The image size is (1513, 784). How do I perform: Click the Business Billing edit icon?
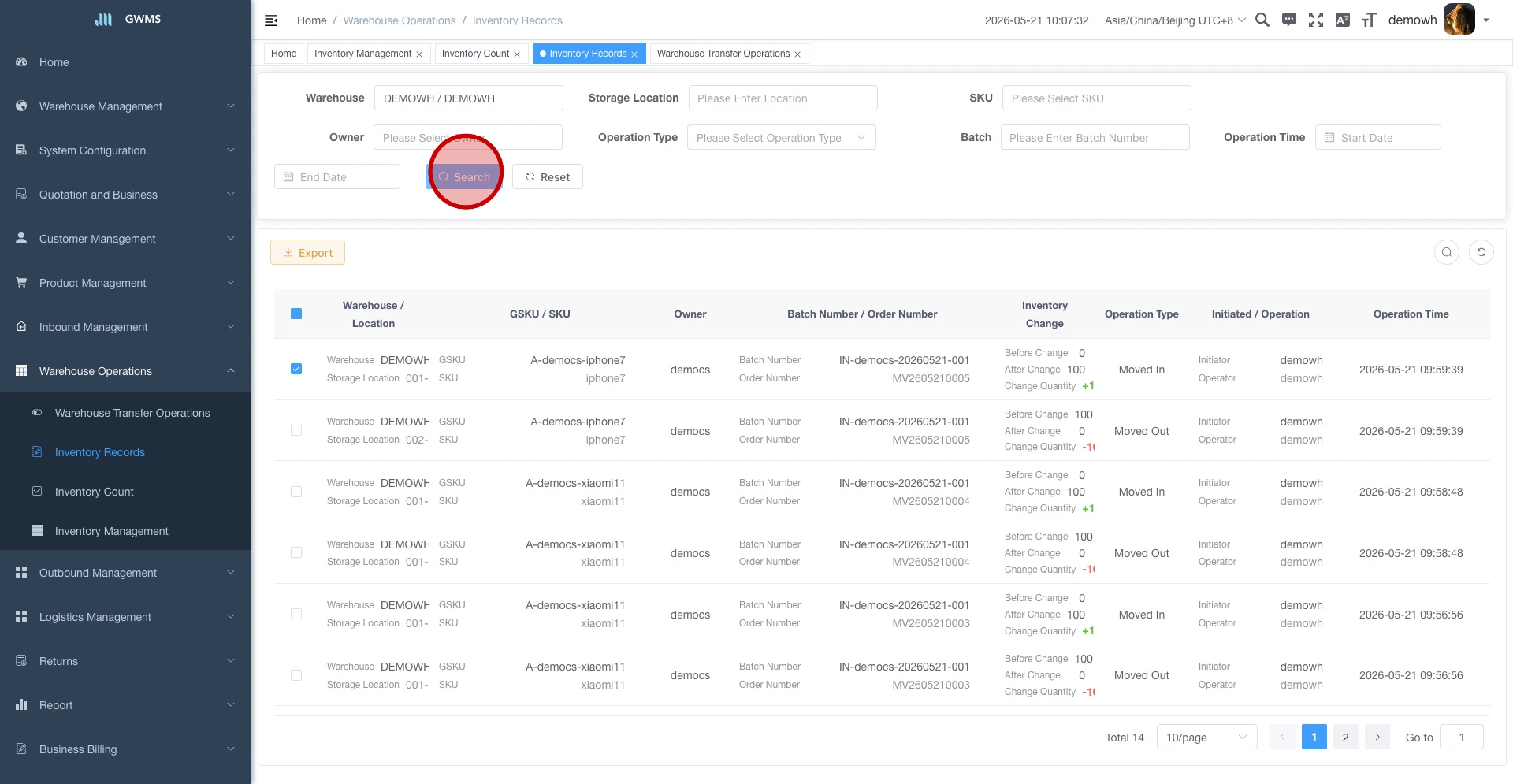[21, 749]
